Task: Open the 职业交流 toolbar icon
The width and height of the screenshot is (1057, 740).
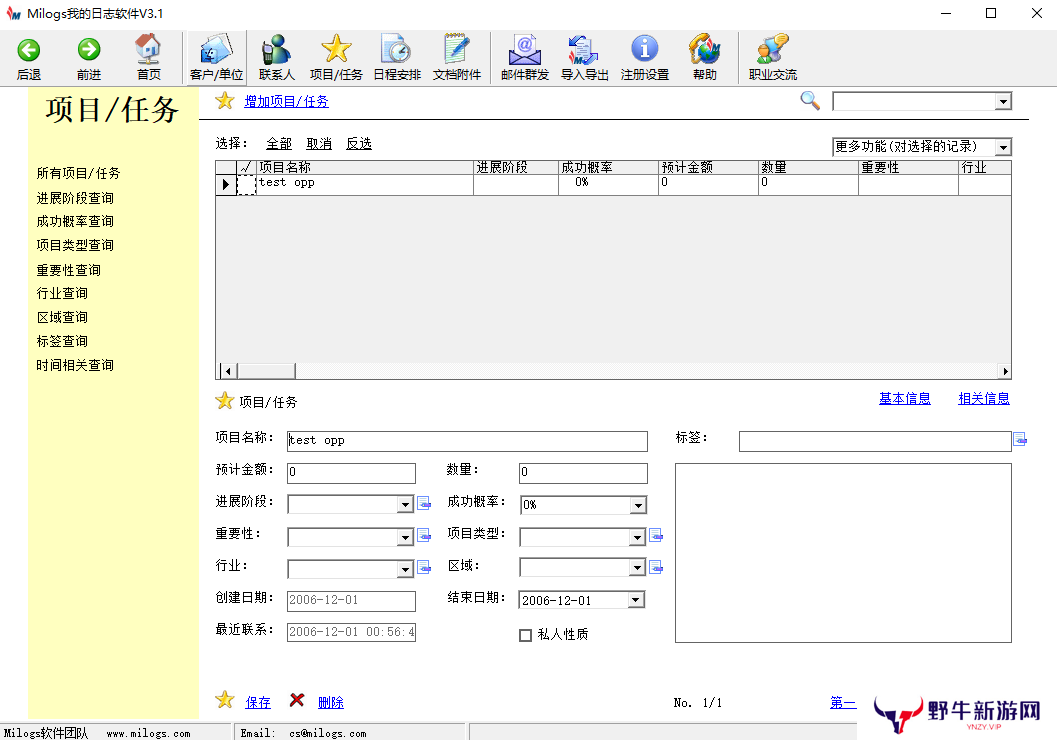Action: point(773,50)
